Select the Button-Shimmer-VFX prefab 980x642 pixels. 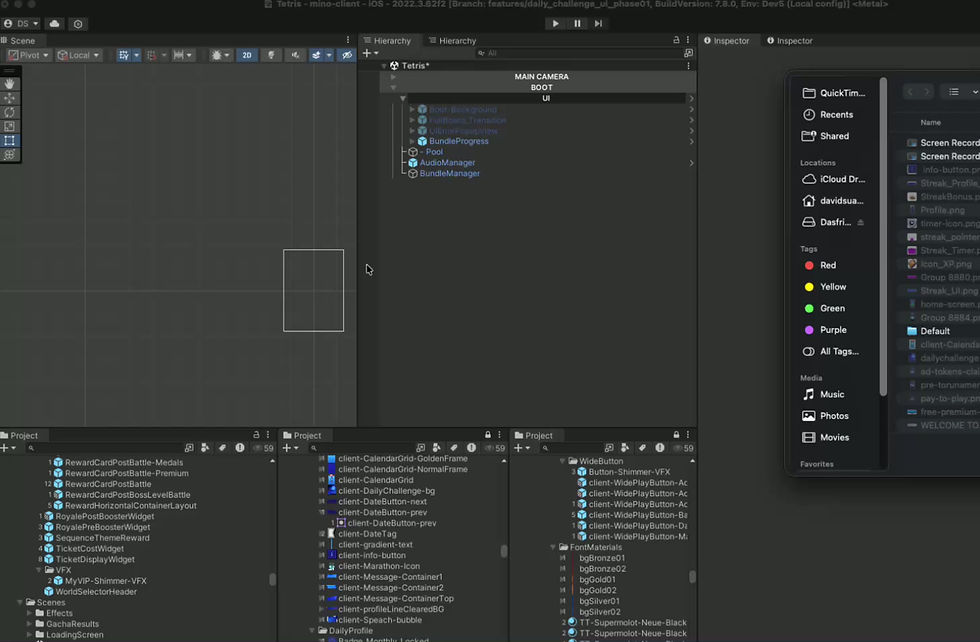pyautogui.click(x=629, y=472)
